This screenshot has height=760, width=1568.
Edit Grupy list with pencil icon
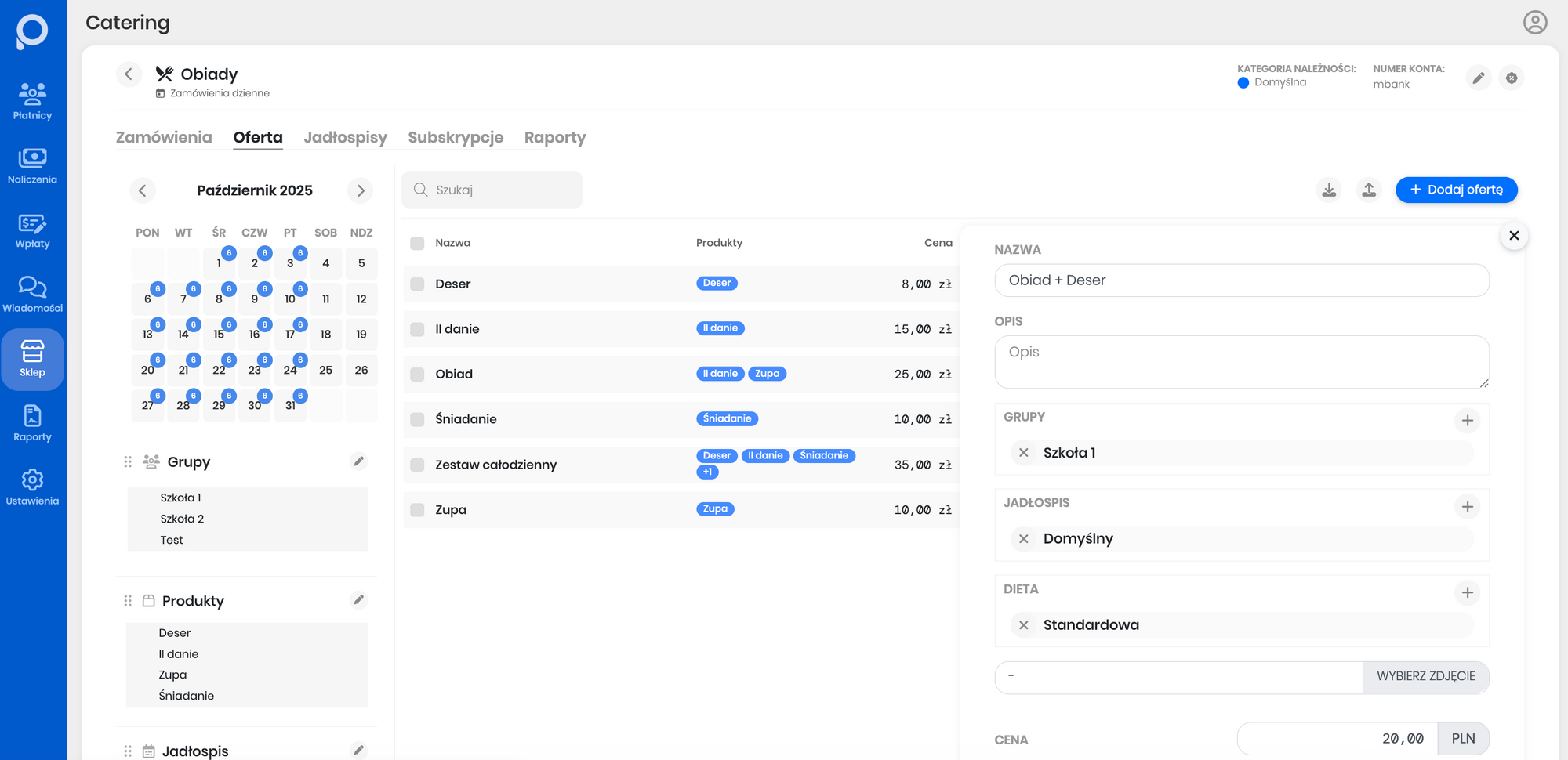pyautogui.click(x=358, y=461)
